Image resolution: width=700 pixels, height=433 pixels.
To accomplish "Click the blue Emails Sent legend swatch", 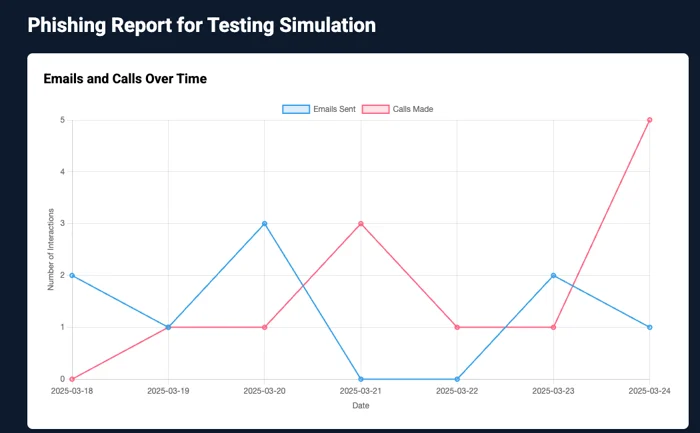I will [x=296, y=109].
